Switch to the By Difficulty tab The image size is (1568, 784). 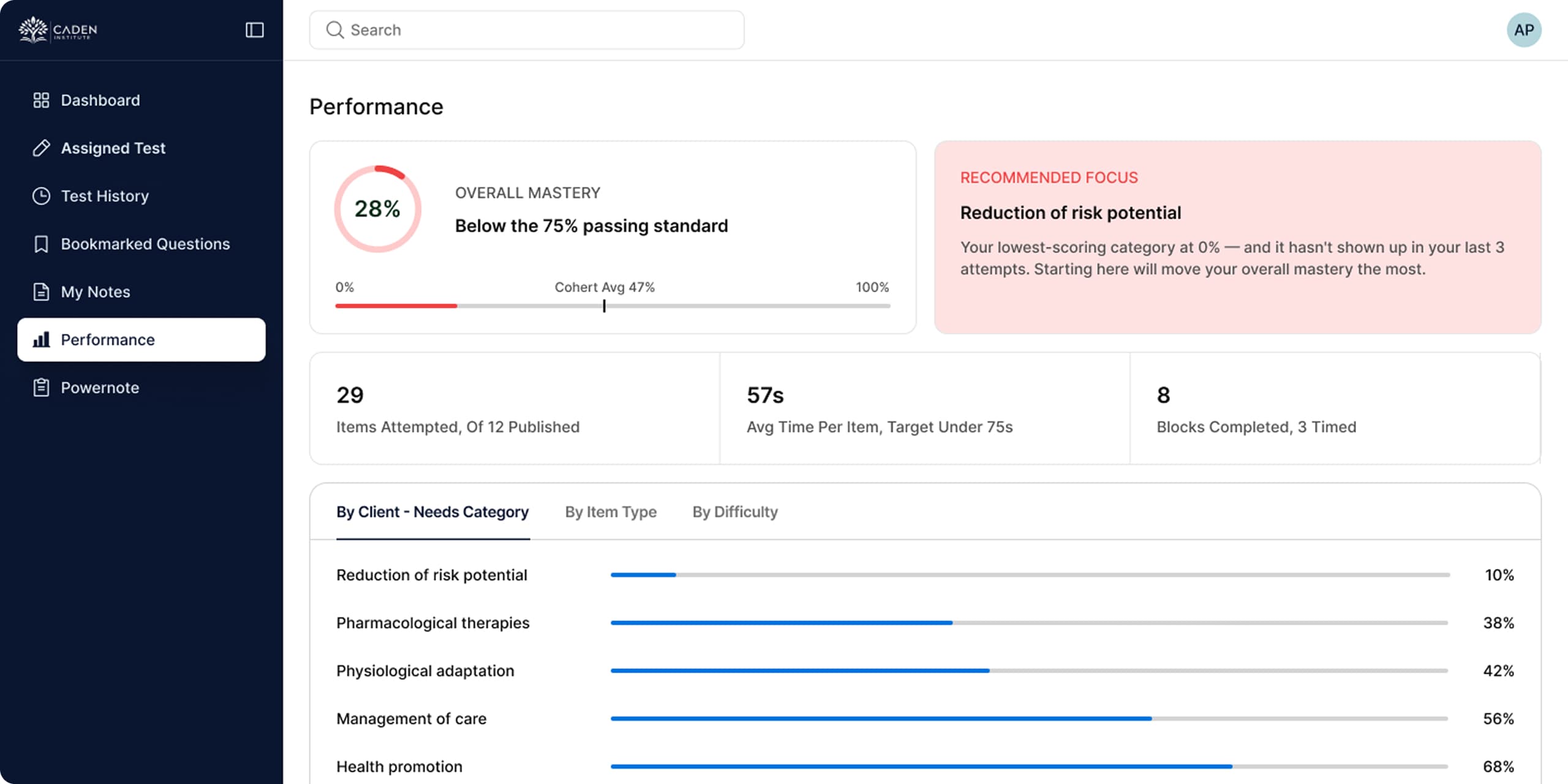(735, 512)
